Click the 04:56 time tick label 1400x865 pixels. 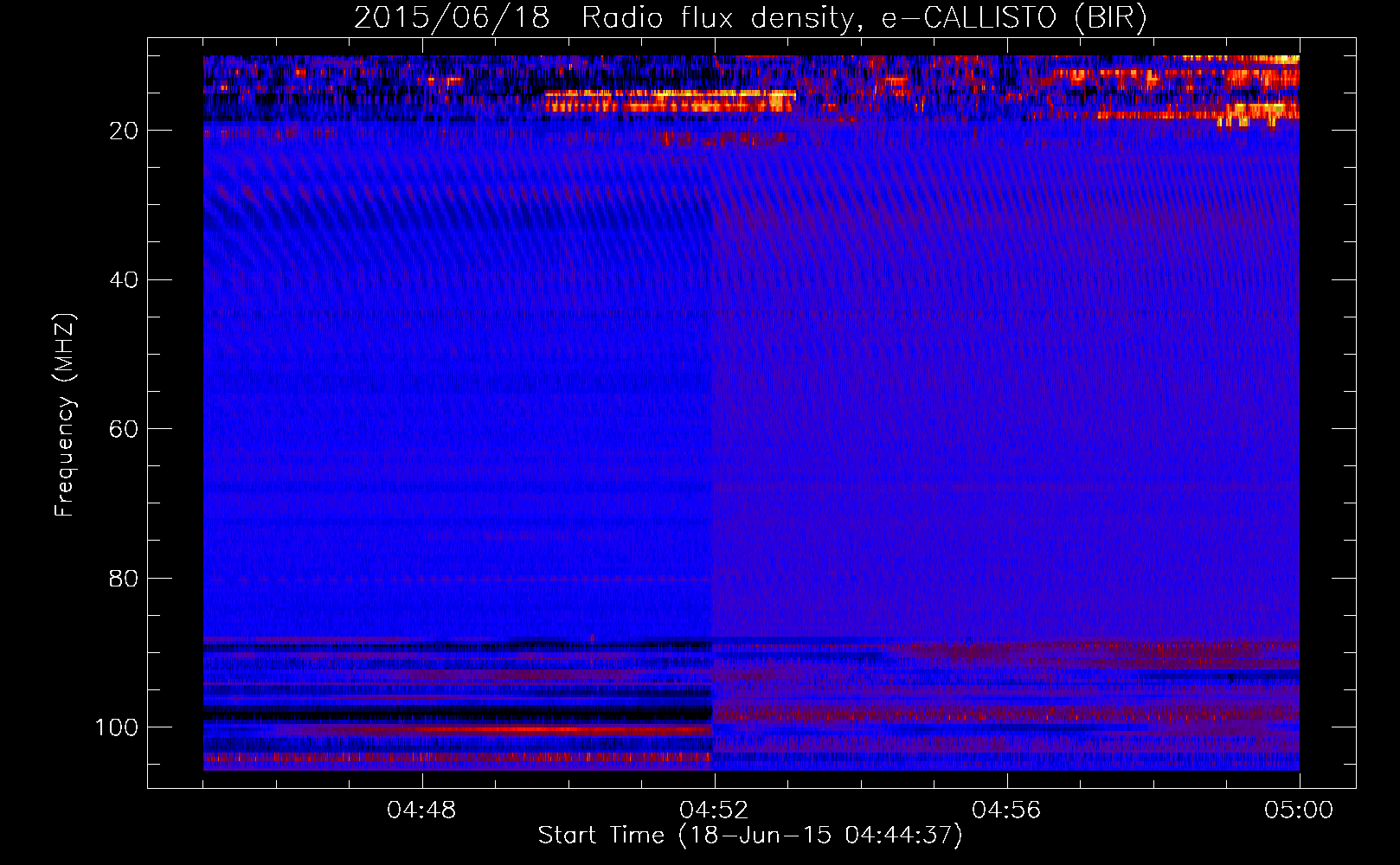coord(1006,811)
